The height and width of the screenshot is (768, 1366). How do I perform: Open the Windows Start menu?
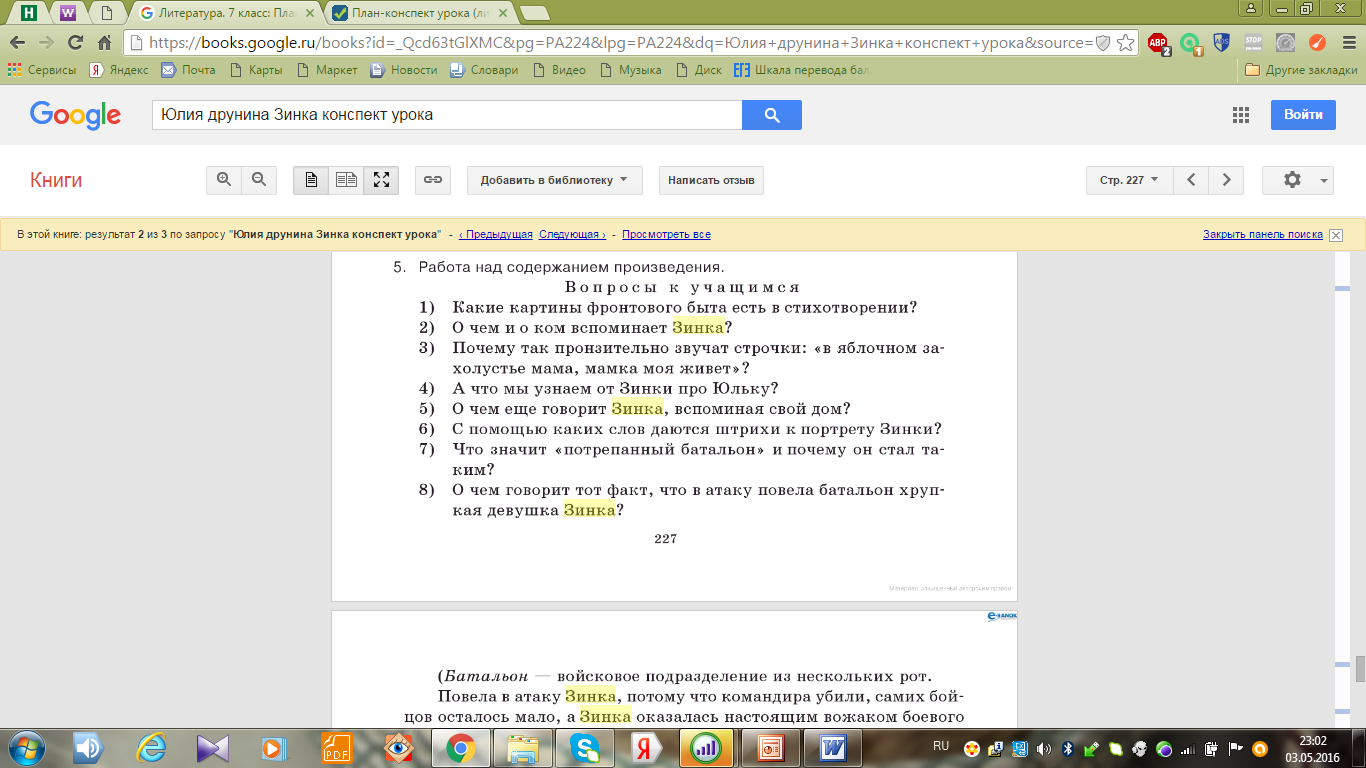click(25, 748)
